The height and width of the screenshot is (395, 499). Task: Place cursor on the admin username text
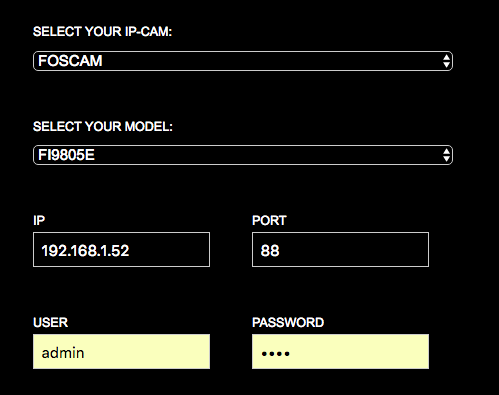(x=63, y=353)
